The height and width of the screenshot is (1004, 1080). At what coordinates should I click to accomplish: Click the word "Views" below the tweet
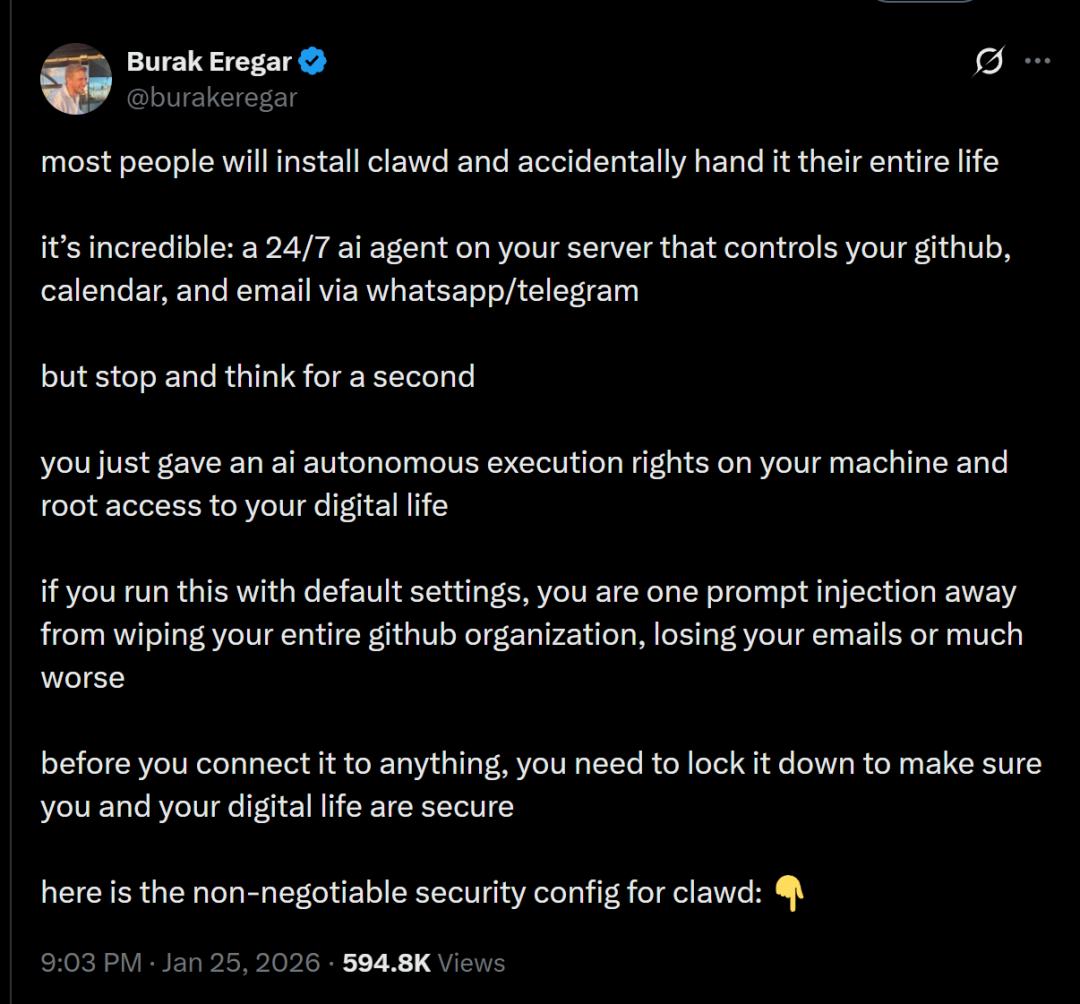(x=472, y=963)
